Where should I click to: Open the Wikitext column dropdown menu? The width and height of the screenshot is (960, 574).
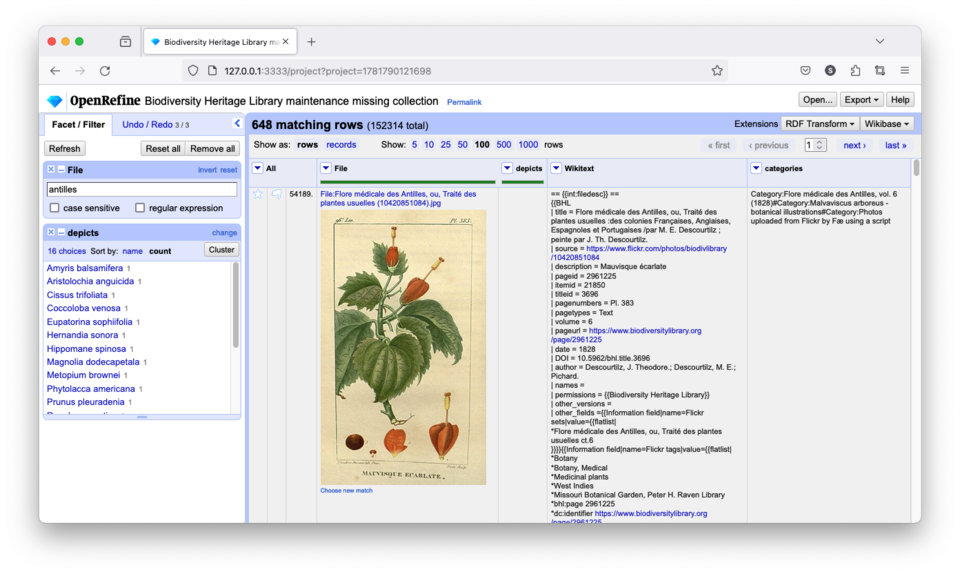(556, 168)
